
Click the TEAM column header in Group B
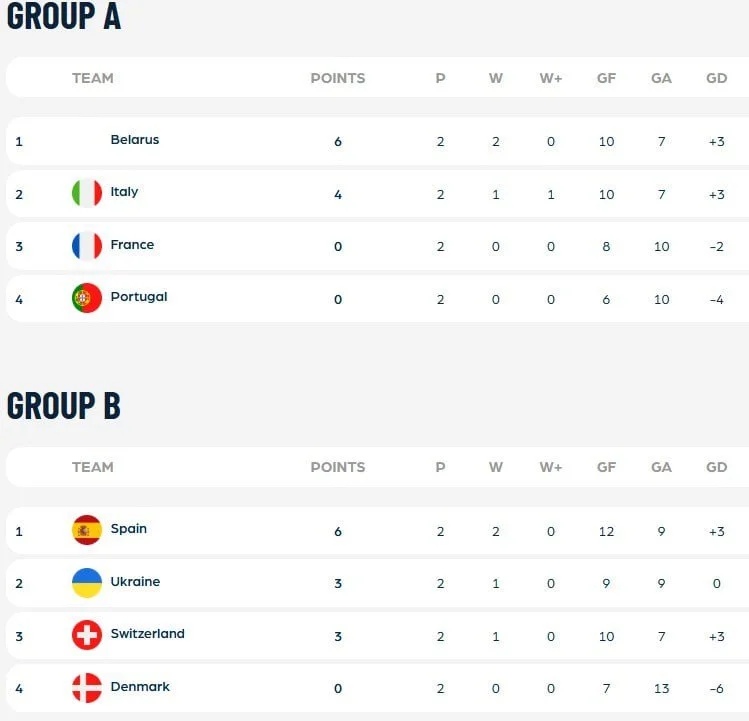click(x=93, y=467)
